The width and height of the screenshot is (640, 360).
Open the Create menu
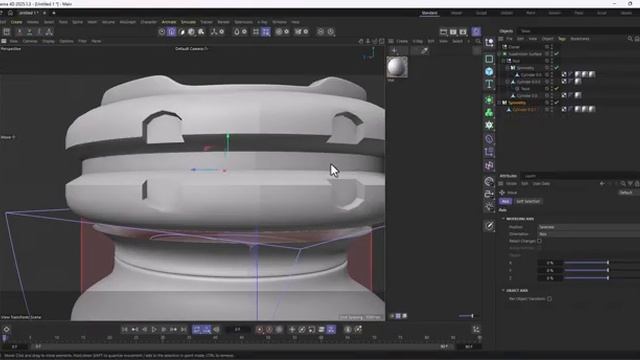(17, 22)
